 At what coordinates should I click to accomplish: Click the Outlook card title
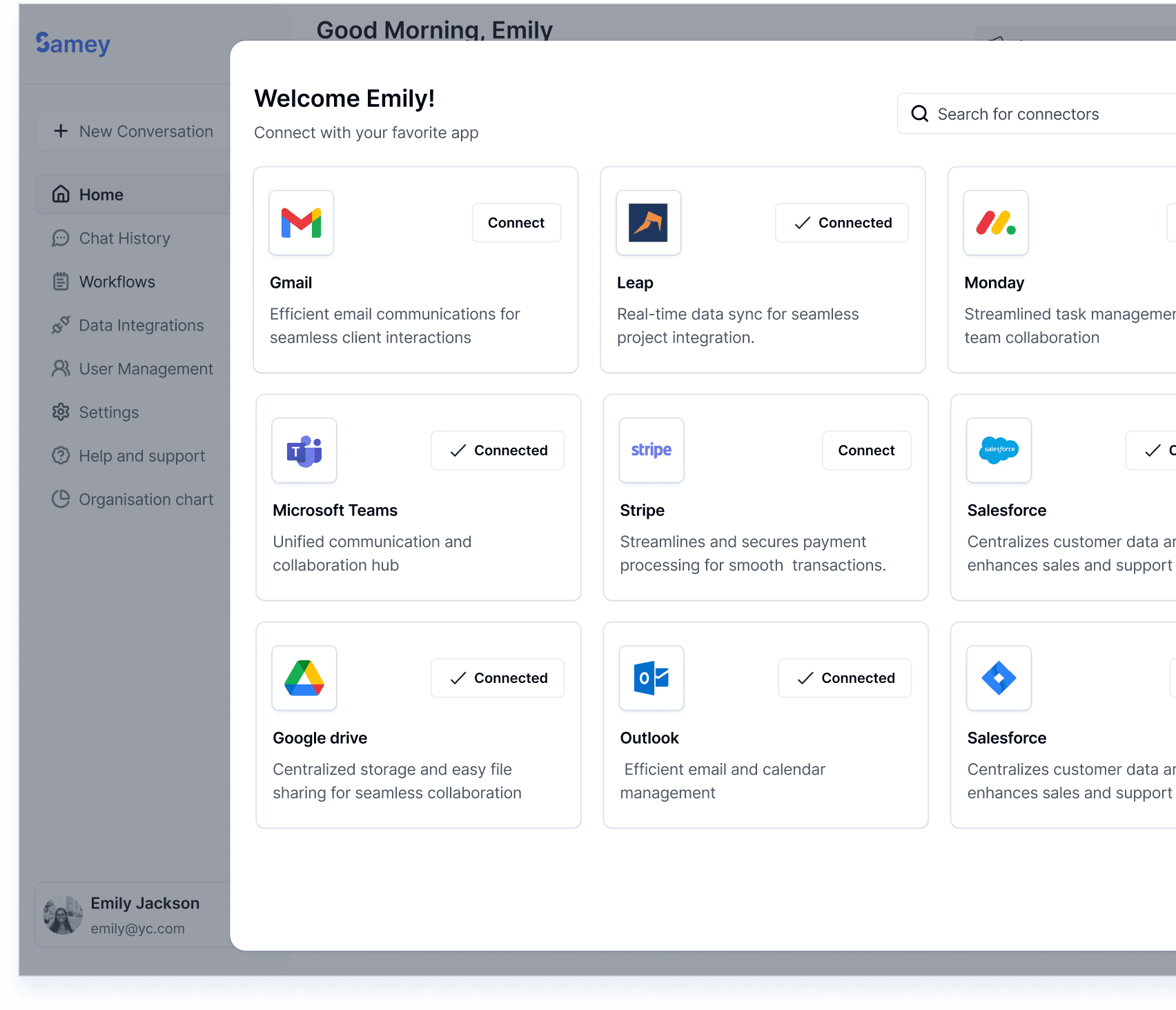coord(649,738)
